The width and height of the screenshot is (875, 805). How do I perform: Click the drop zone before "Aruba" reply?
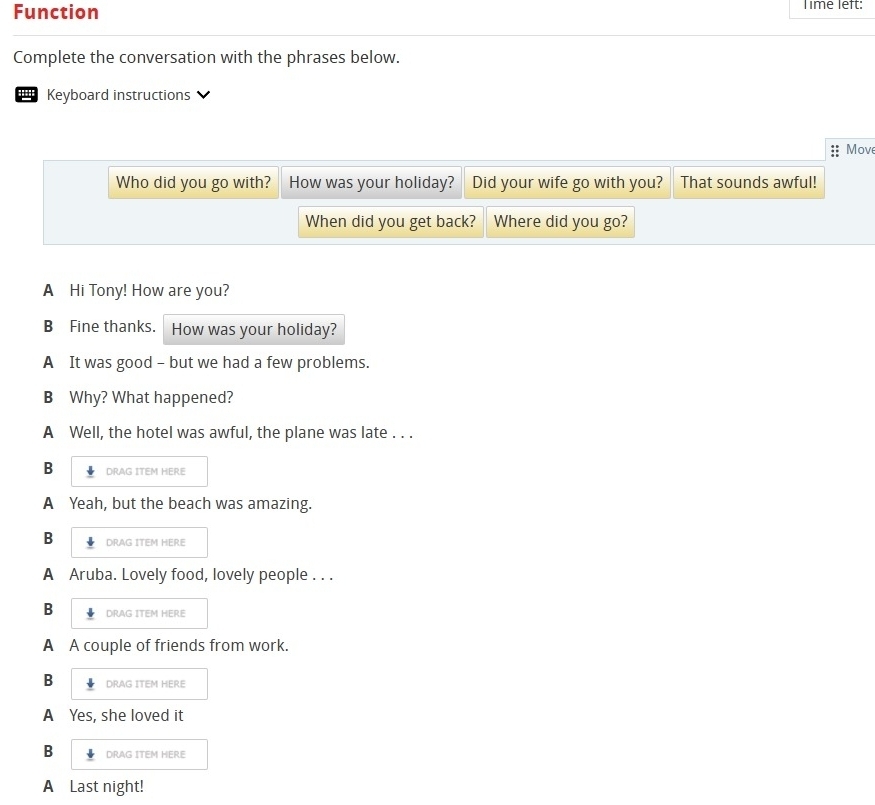point(139,543)
